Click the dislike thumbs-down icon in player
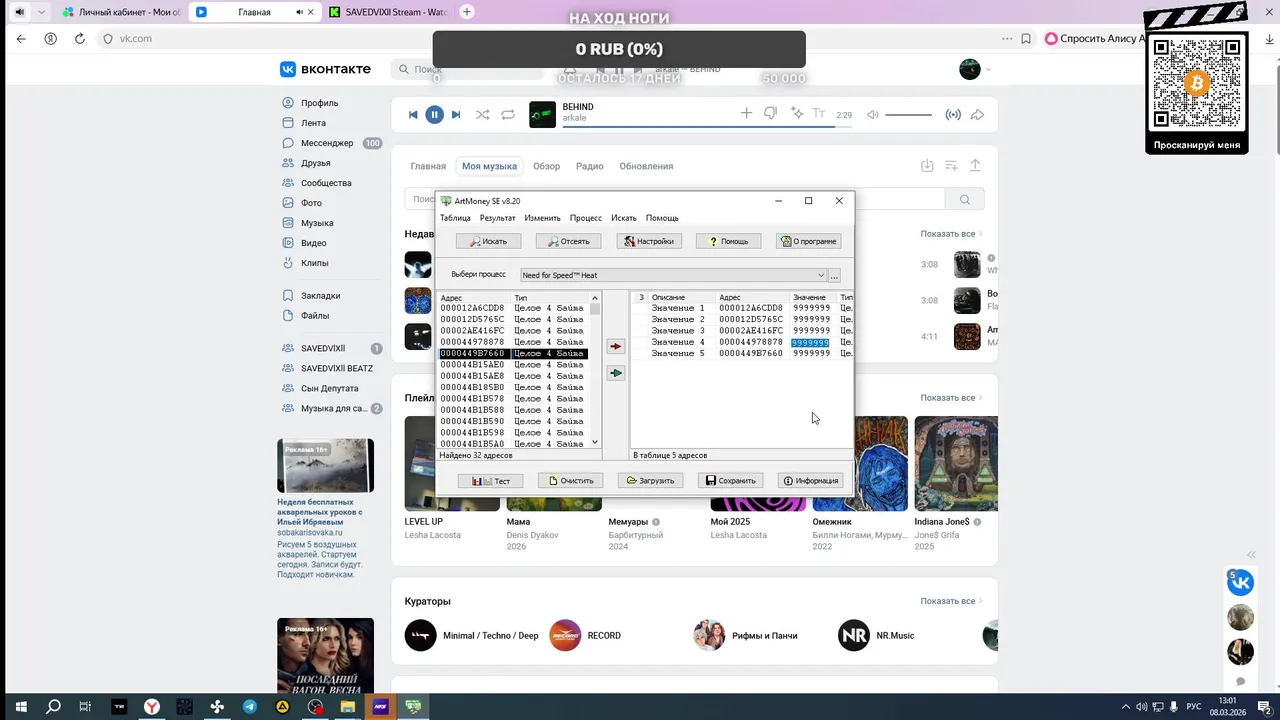The image size is (1280, 720). point(771,114)
